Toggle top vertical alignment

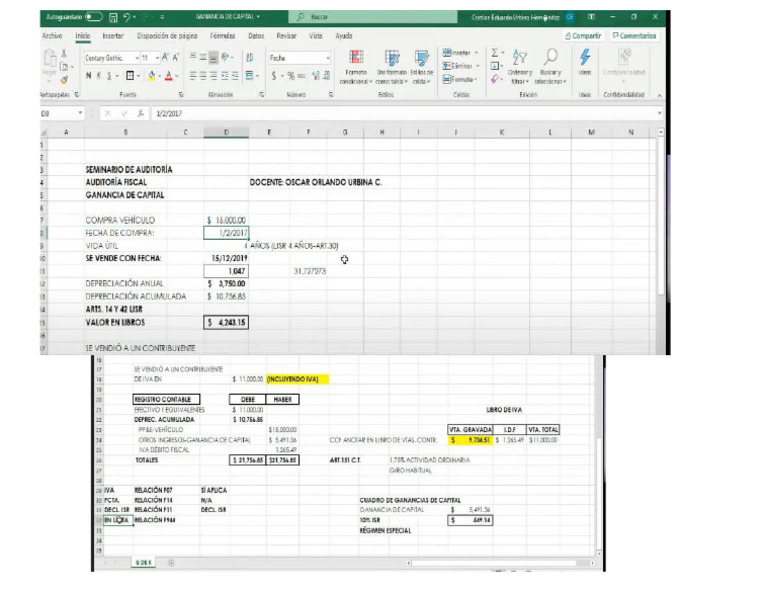192,57
